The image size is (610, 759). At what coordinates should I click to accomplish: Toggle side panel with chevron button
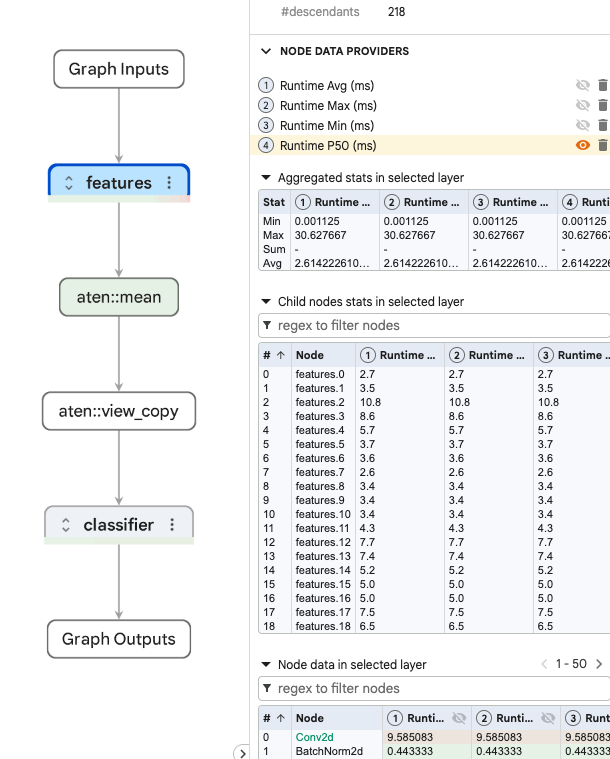pyautogui.click(x=242, y=753)
